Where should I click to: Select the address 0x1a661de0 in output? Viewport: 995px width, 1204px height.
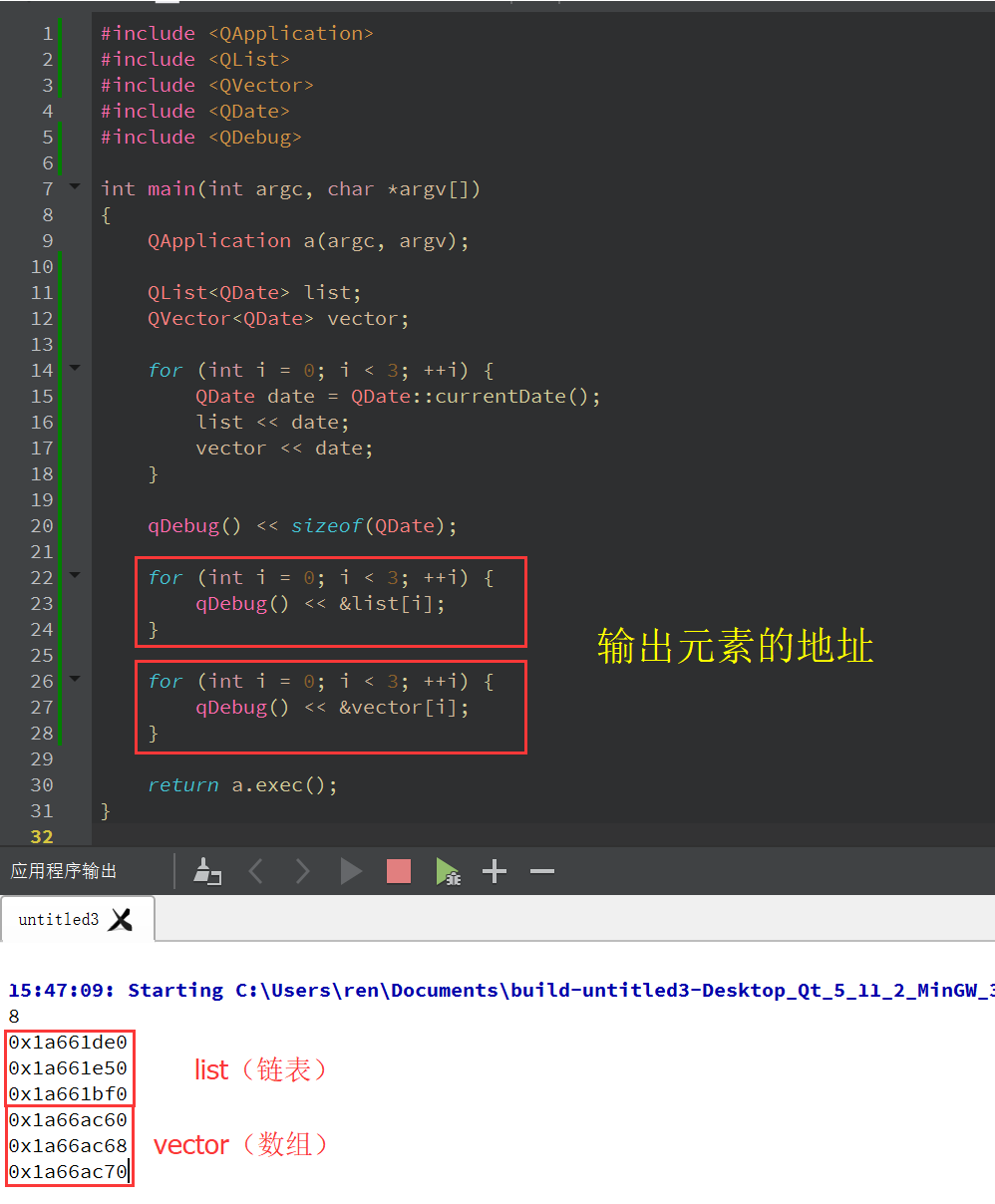pyautogui.click(x=66, y=1041)
